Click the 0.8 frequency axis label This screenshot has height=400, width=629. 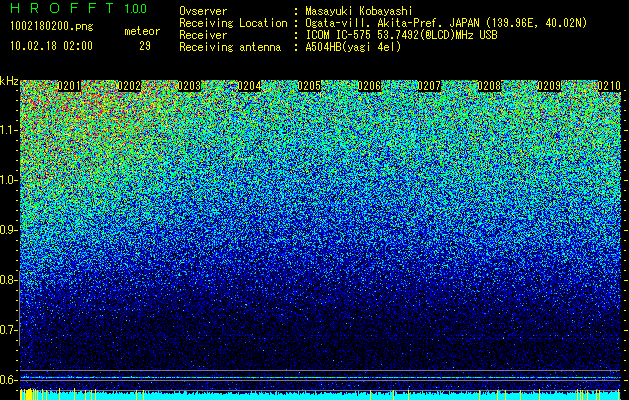(x=8, y=280)
